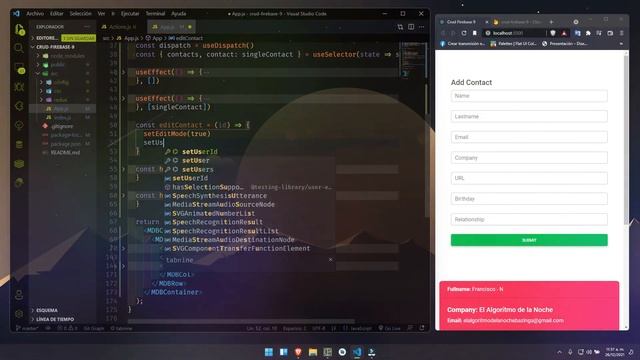Open the Search view in the activity bar

[19, 48]
